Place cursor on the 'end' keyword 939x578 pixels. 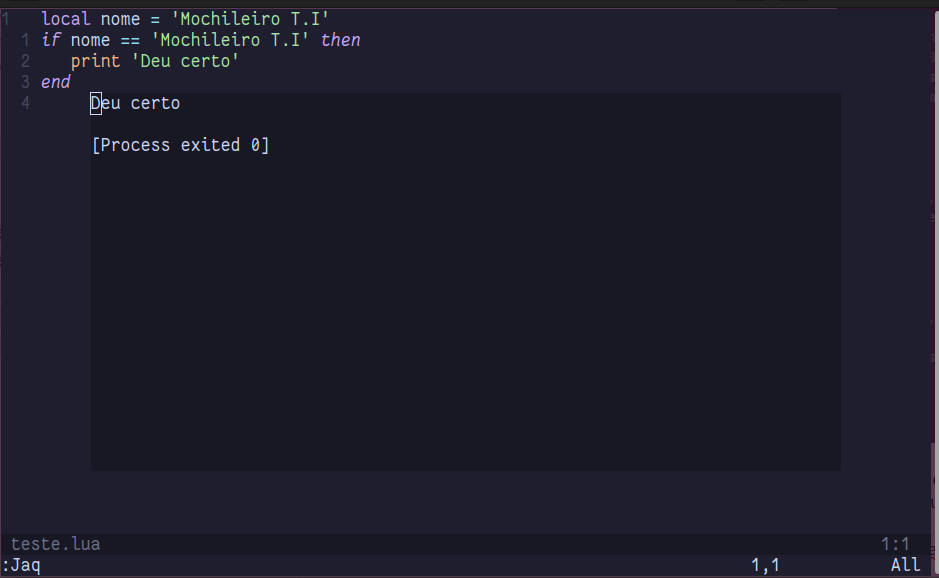[x=56, y=82]
